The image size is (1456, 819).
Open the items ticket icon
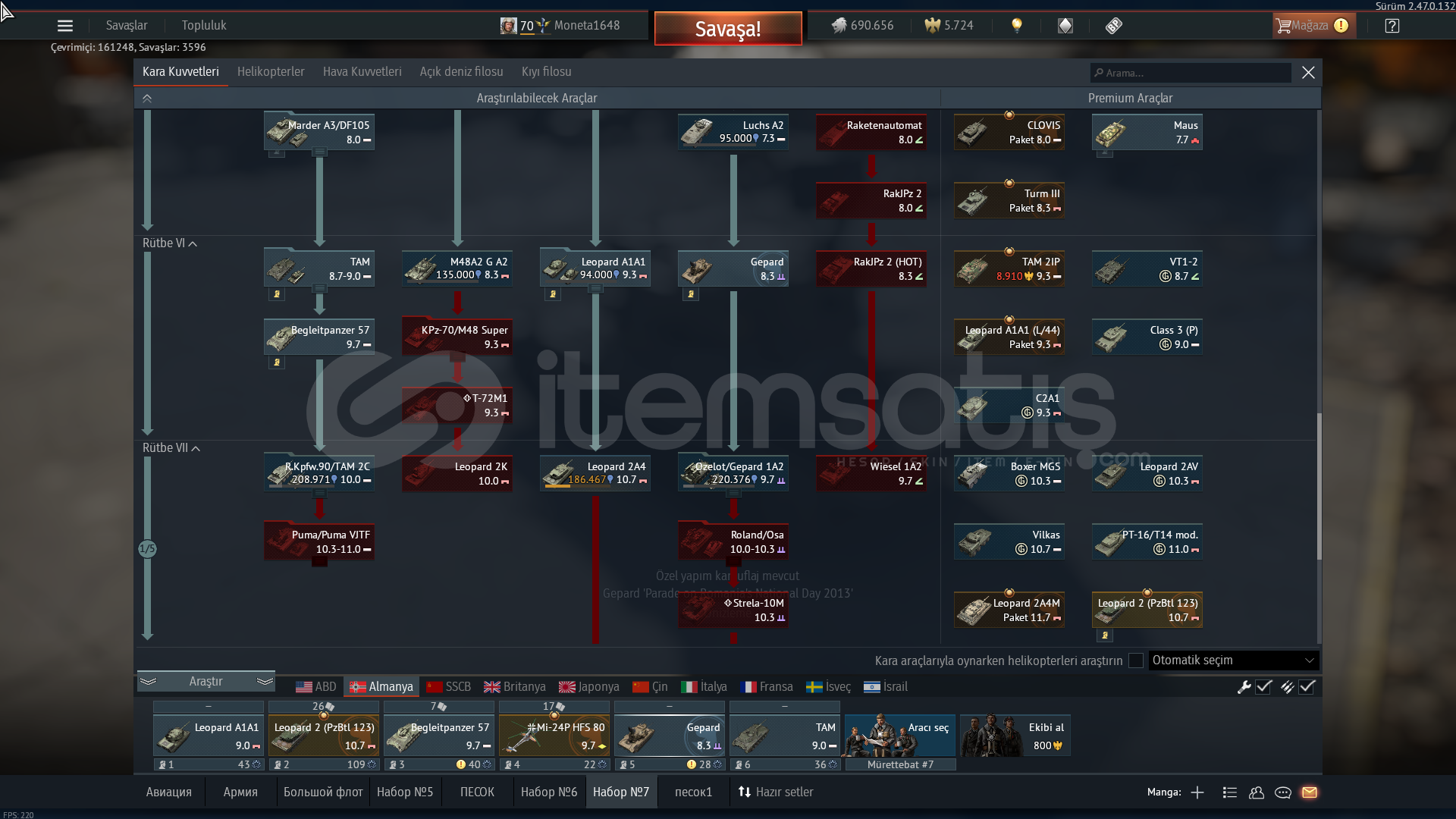tap(1113, 26)
